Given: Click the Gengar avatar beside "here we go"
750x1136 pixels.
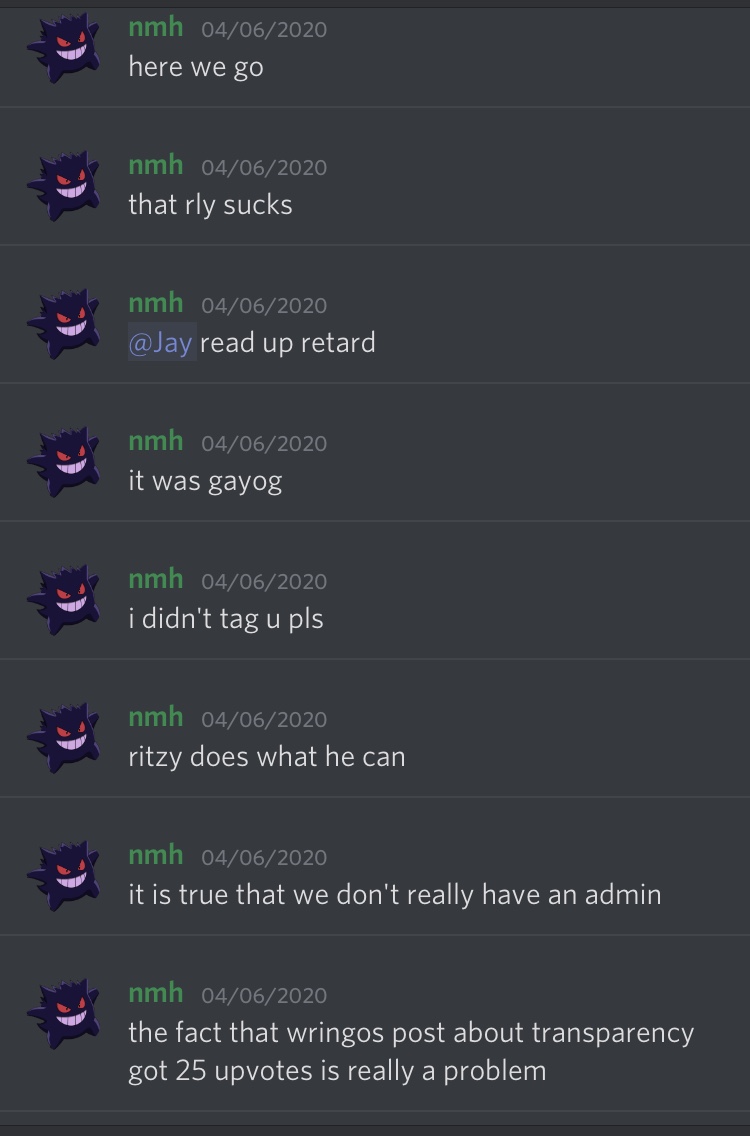Looking at the screenshot, I should pos(64,49).
